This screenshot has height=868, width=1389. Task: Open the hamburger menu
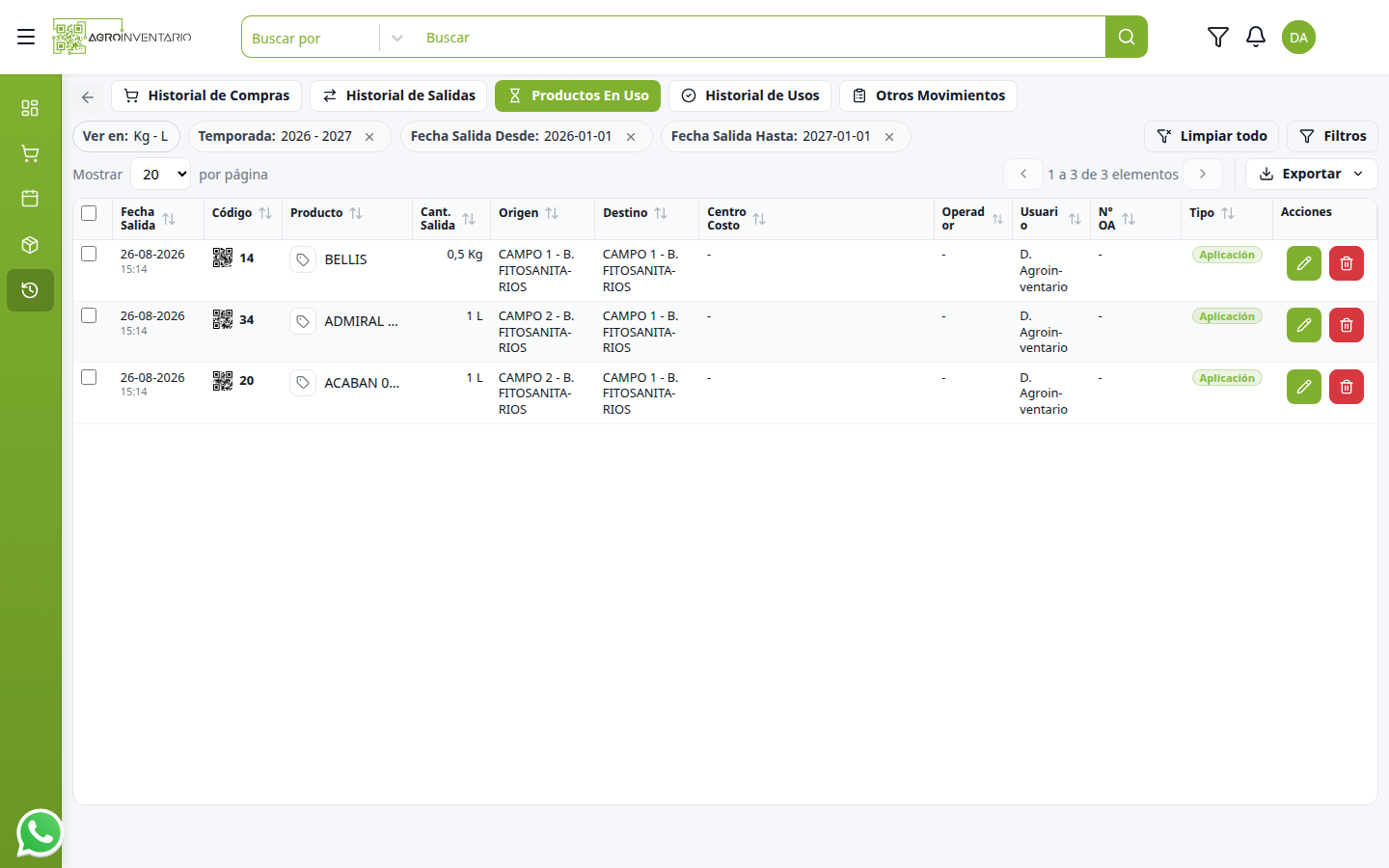pos(26,37)
